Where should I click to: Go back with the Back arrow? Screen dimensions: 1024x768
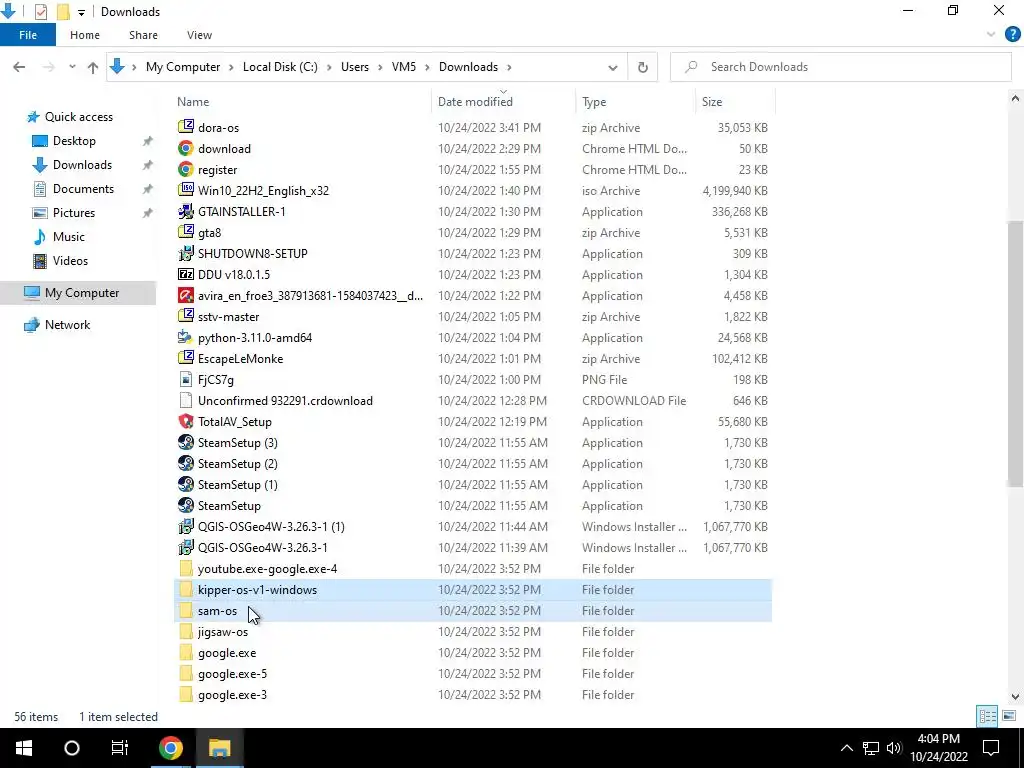[19, 67]
